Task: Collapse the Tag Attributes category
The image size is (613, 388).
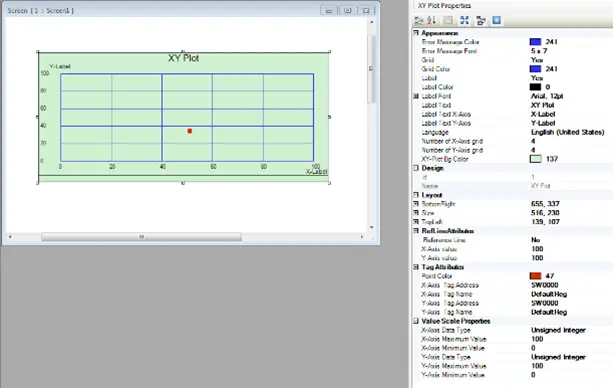Action: click(x=416, y=267)
